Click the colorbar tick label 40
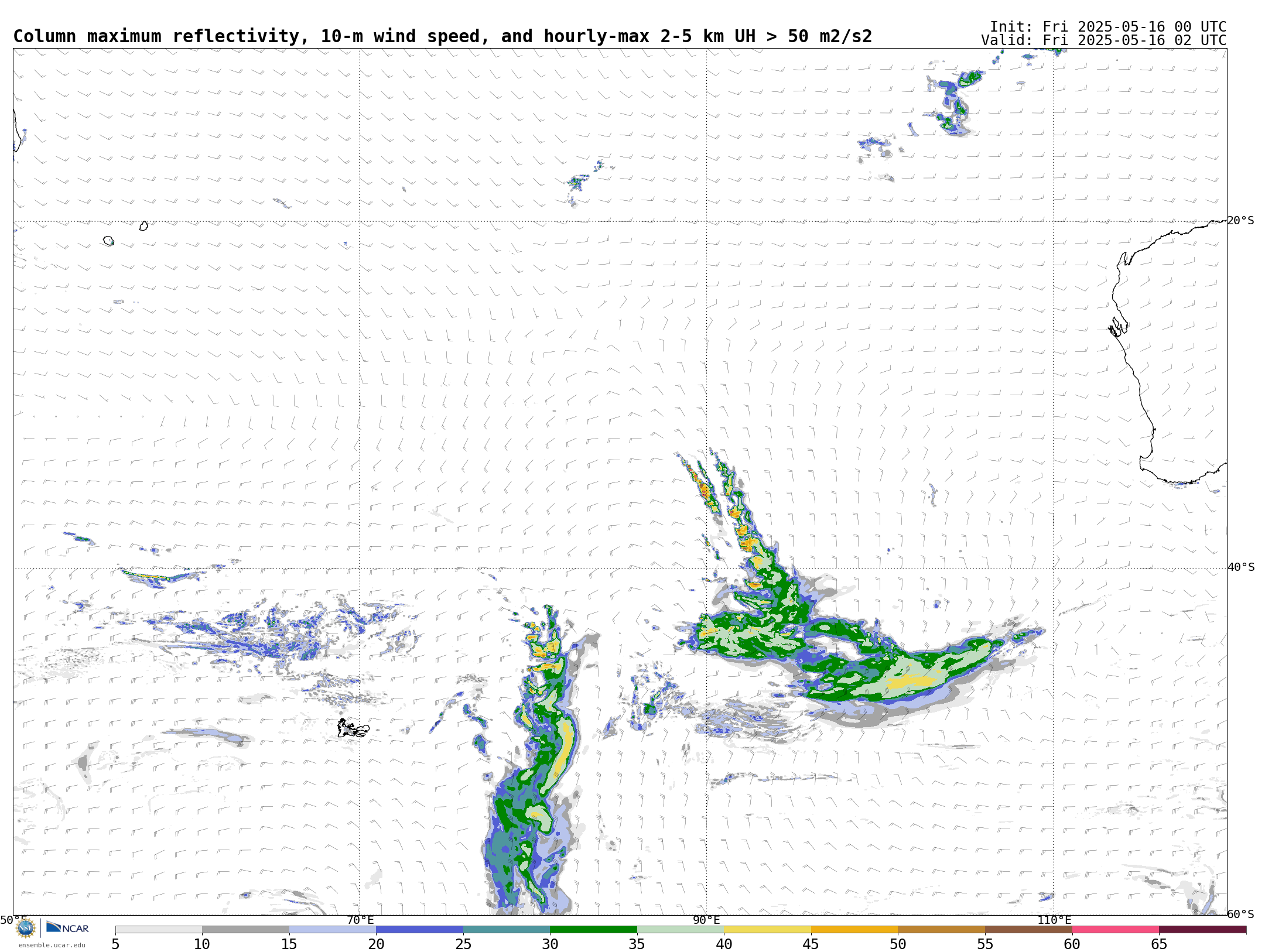Screen dimensions: 1265x952 pos(724,944)
